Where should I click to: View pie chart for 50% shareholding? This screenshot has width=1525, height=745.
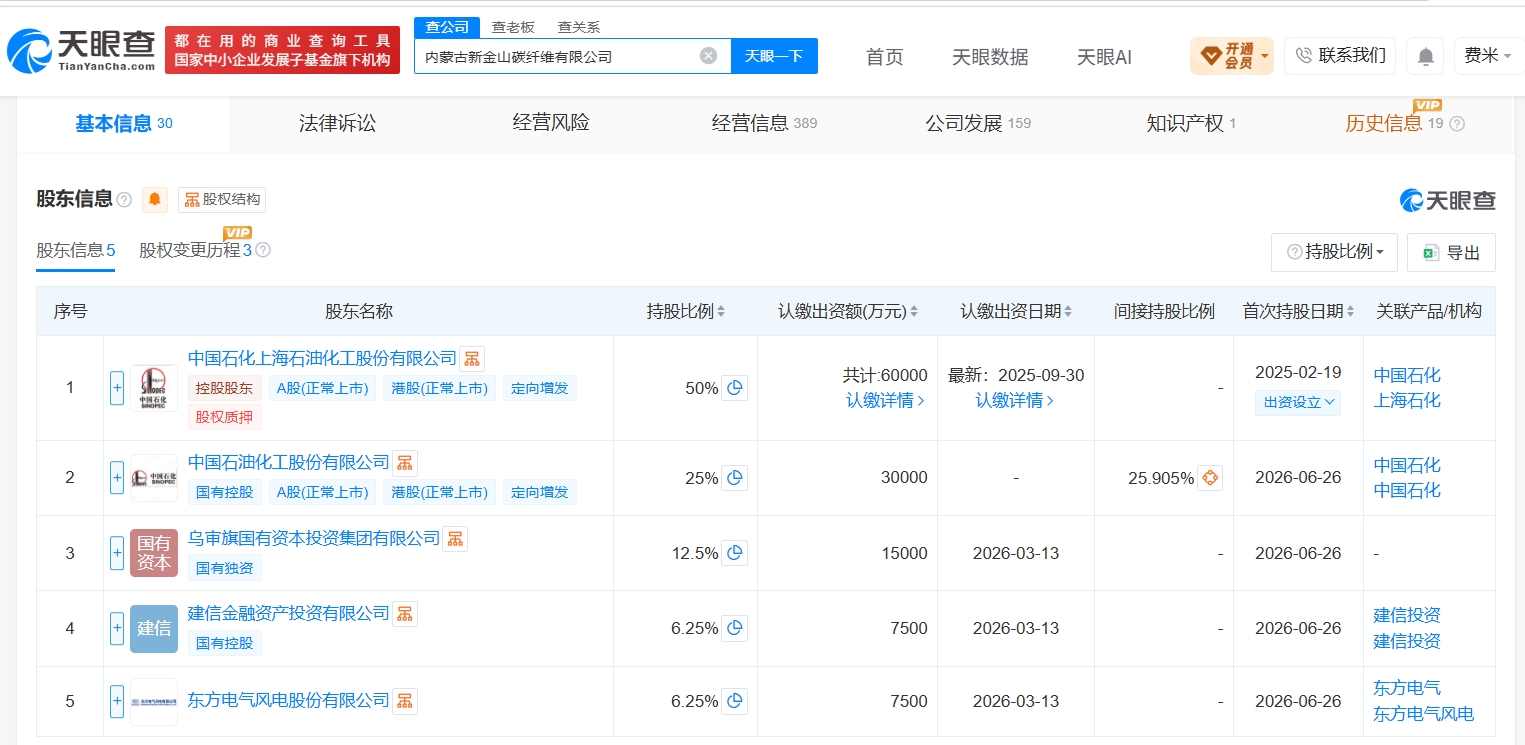[x=735, y=388]
